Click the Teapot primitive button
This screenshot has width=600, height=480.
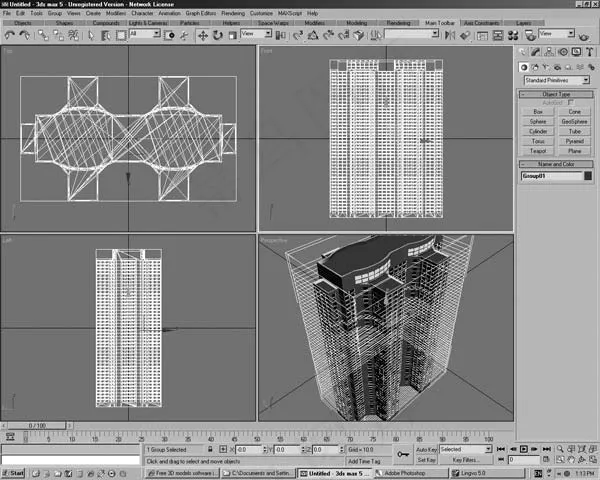tap(538, 151)
